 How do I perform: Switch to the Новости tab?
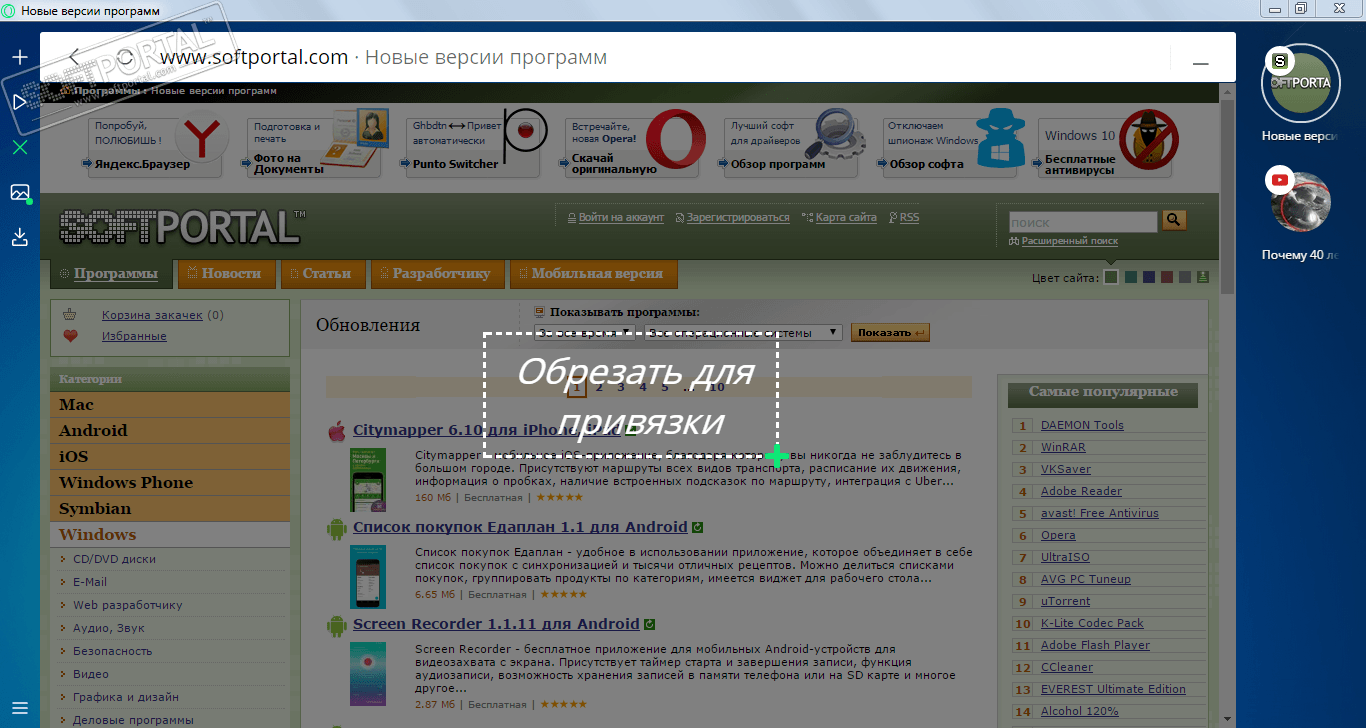[x=224, y=273]
